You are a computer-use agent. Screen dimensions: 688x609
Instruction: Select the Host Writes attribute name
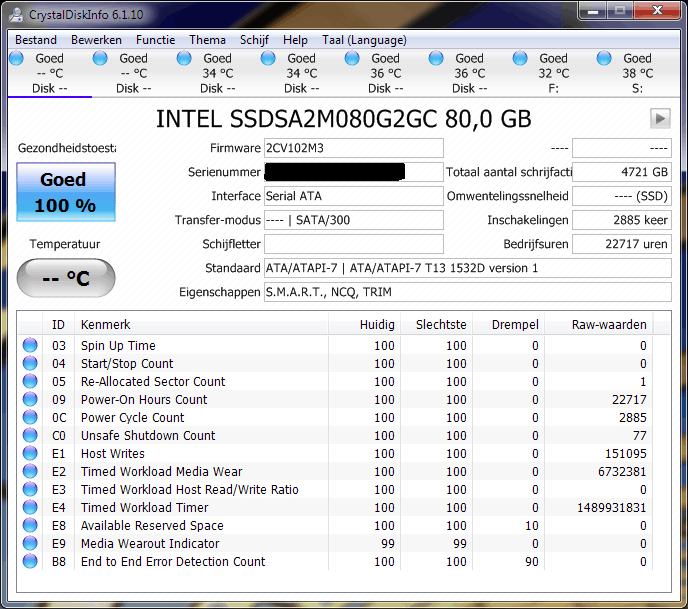click(x=113, y=453)
